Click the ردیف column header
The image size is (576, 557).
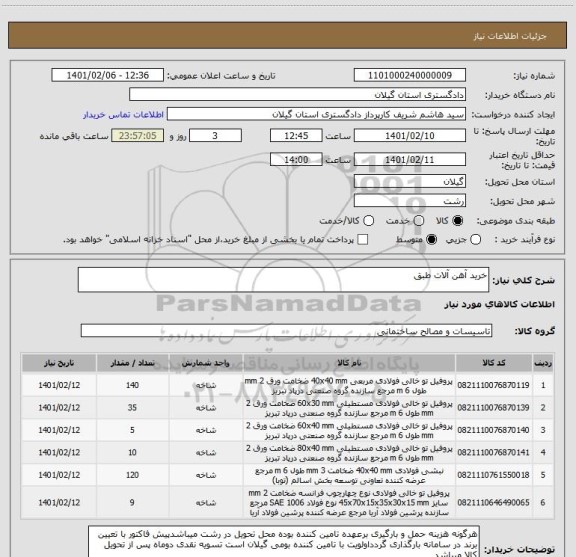click(x=543, y=363)
